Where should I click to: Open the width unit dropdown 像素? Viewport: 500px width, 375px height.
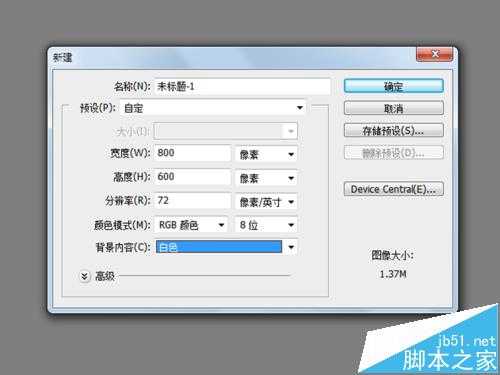266,154
